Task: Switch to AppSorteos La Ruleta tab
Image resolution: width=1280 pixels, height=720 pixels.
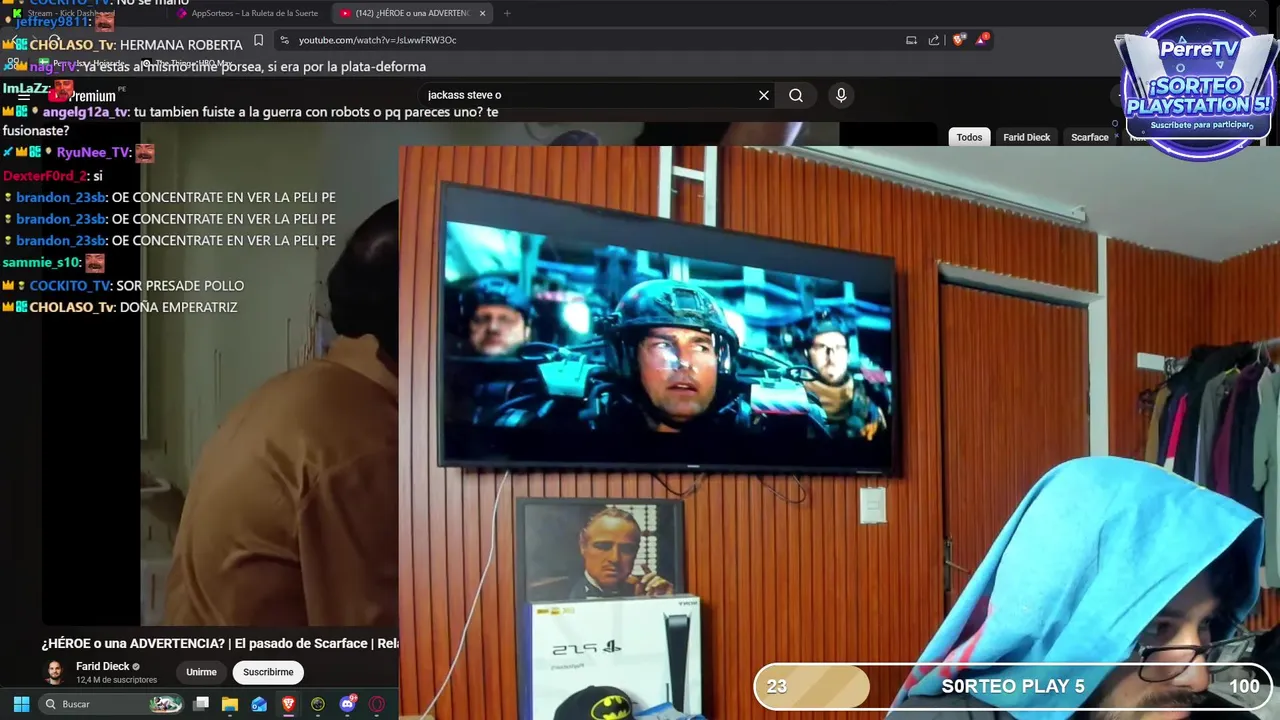Action: point(248,13)
